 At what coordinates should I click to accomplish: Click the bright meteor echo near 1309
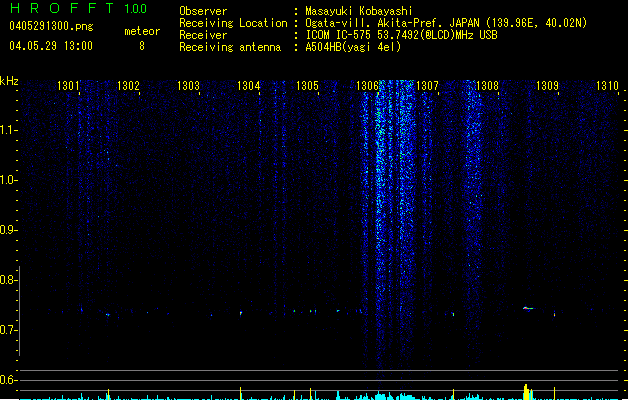tap(528, 308)
